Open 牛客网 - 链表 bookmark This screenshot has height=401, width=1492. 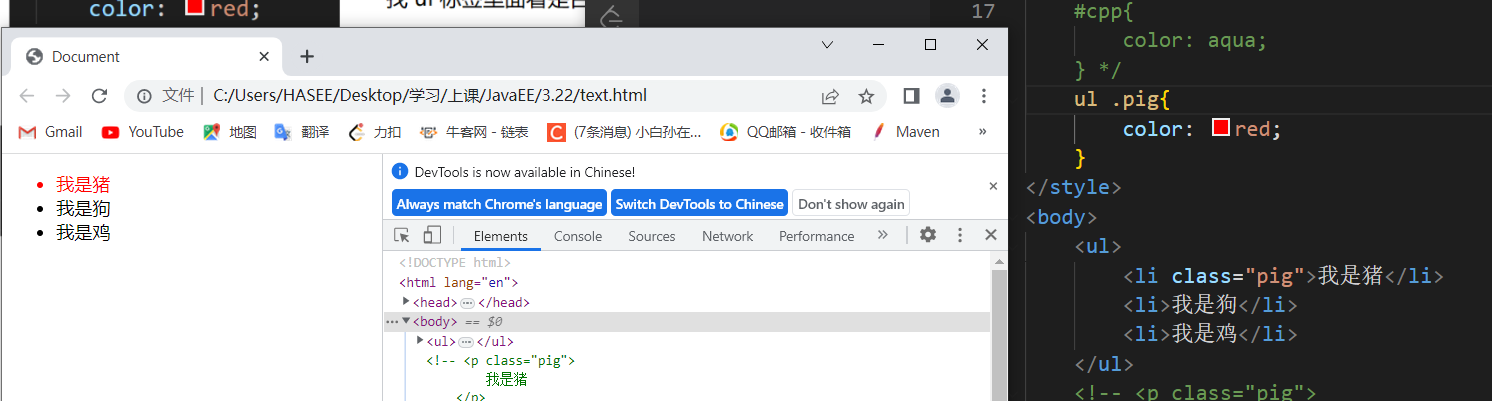click(x=474, y=131)
